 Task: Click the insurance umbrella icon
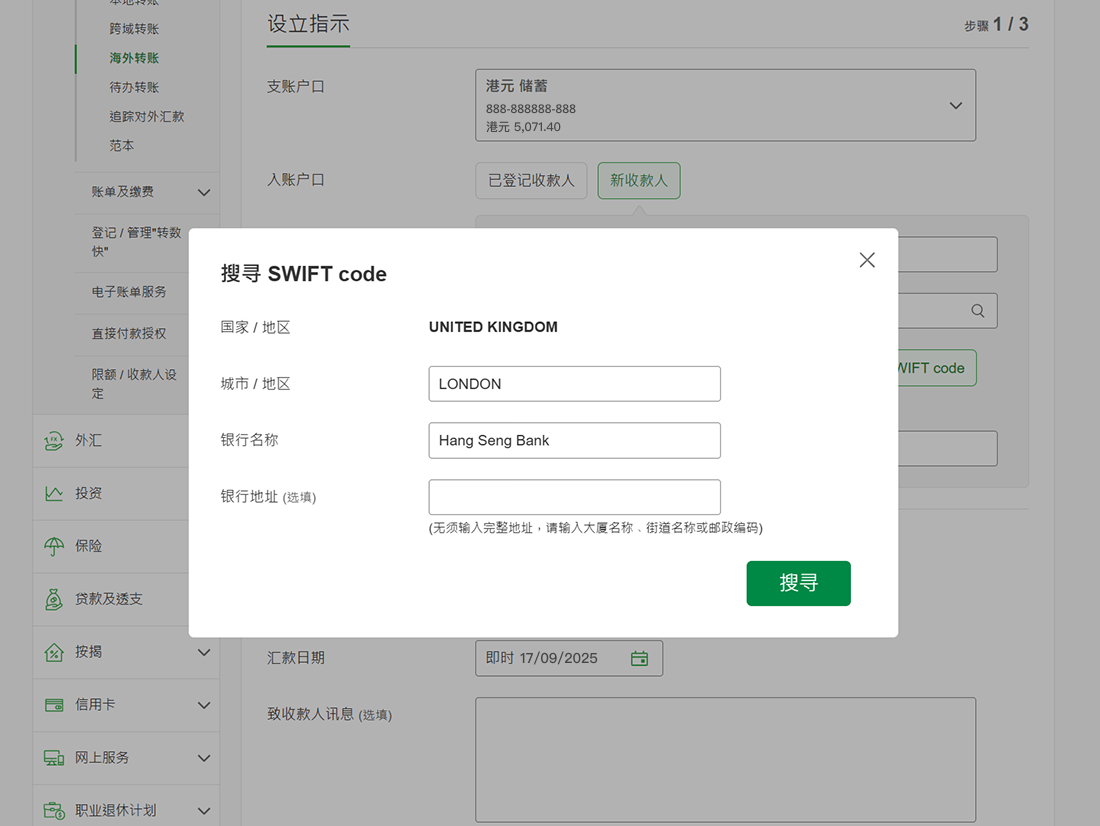click(x=54, y=546)
